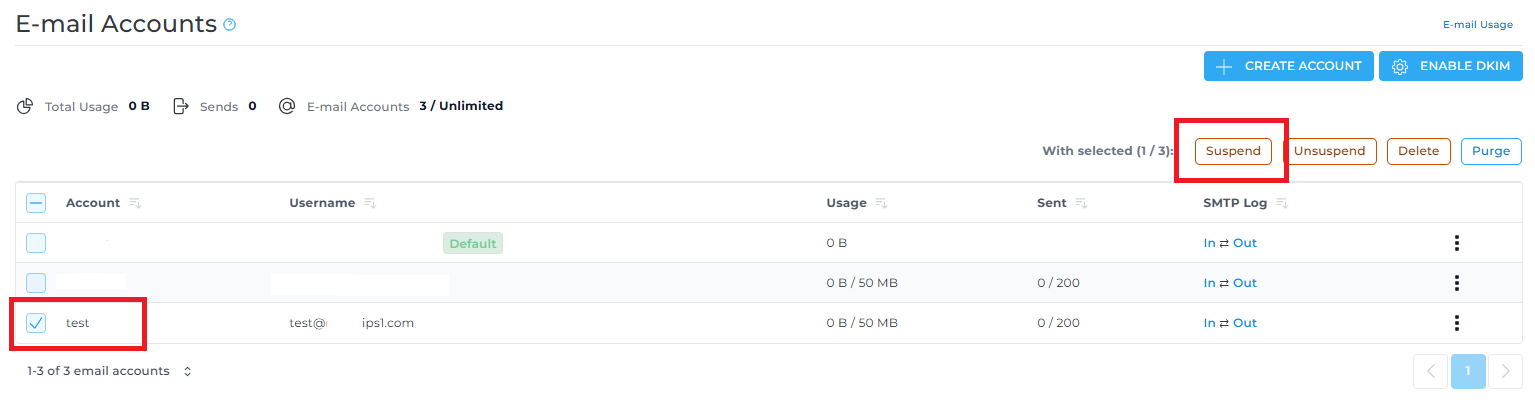
Task: Select page 1 in pagination
Action: point(1468,371)
